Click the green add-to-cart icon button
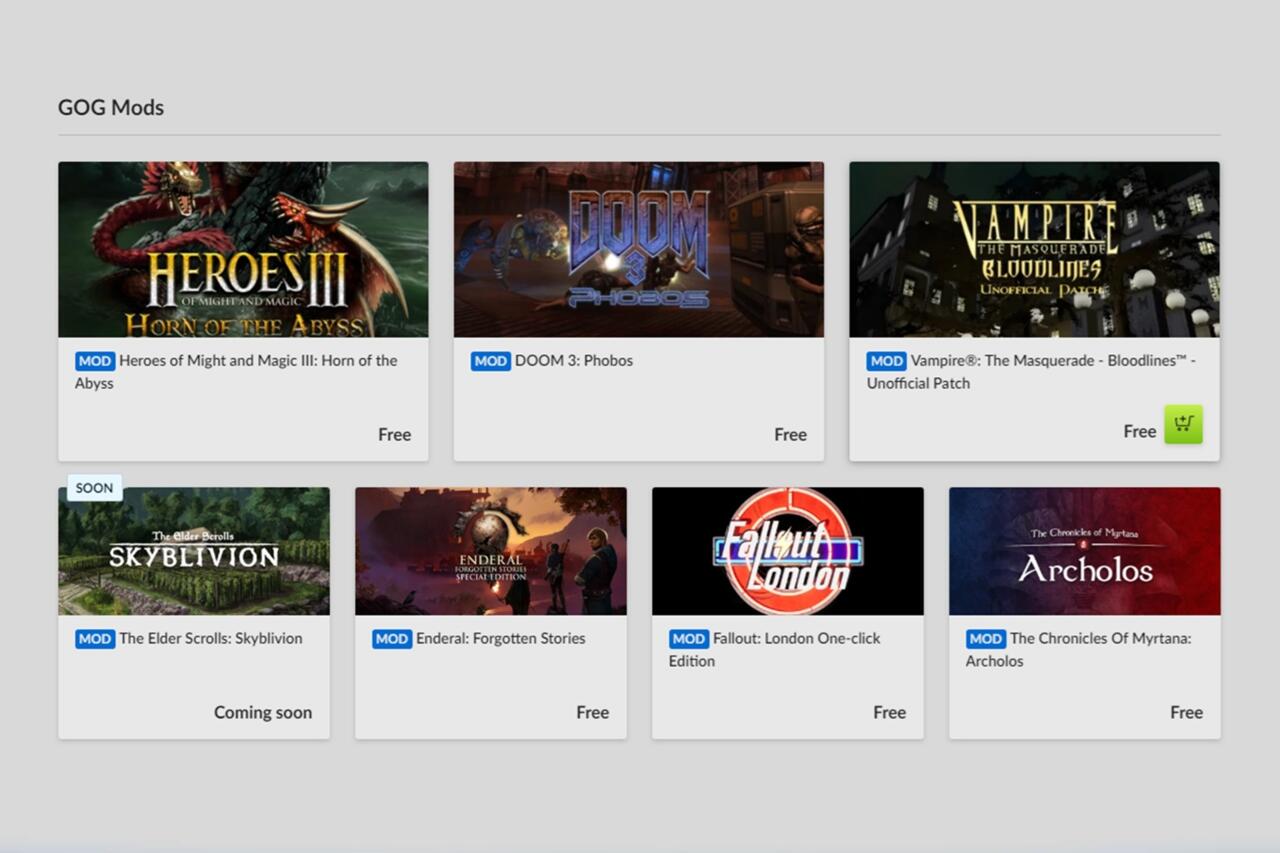Image resolution: width=1280 pixels, height=853 pixels. tap(1183, 425)
